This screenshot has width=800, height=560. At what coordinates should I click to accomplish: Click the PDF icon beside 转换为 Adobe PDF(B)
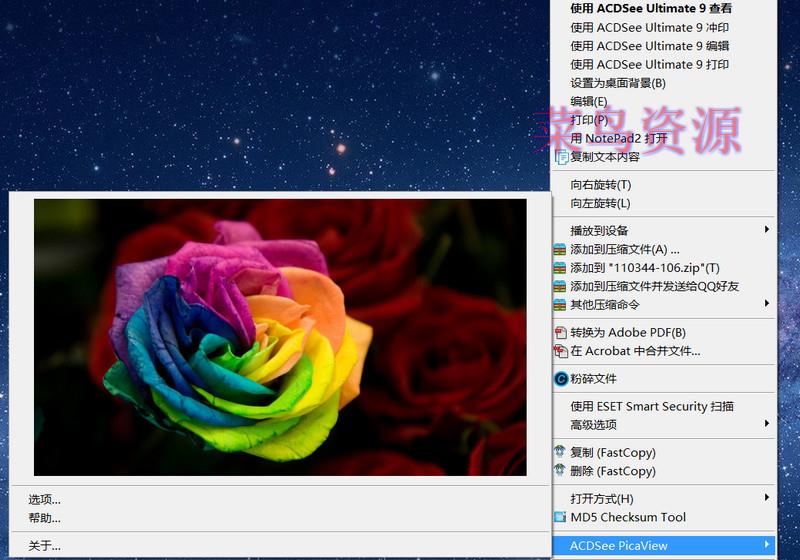point(561,333)
